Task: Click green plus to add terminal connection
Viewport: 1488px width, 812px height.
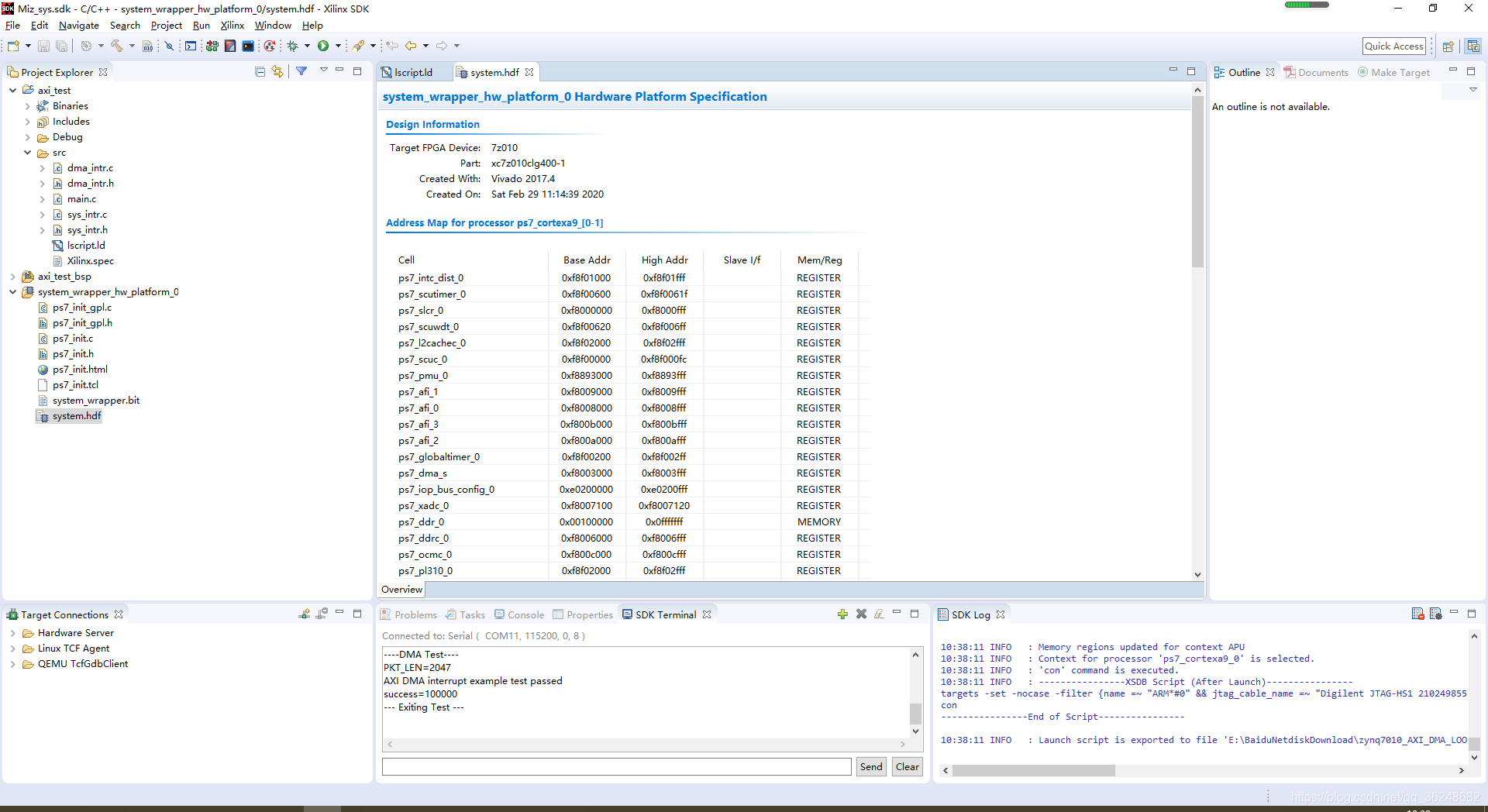Action: point(842,614)
